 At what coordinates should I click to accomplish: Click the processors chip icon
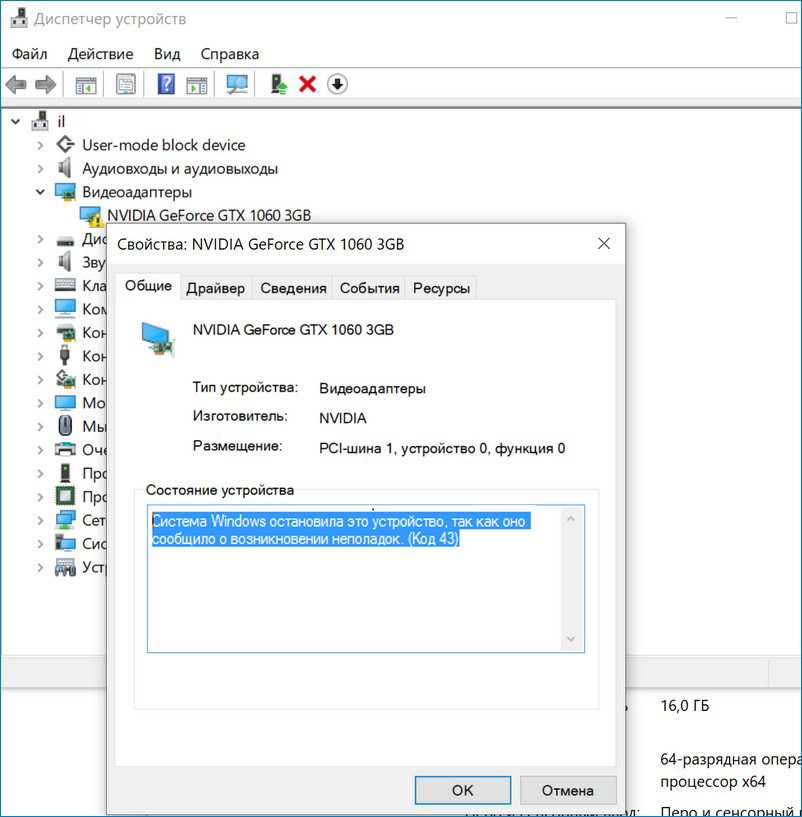click(x=65, y=496)
